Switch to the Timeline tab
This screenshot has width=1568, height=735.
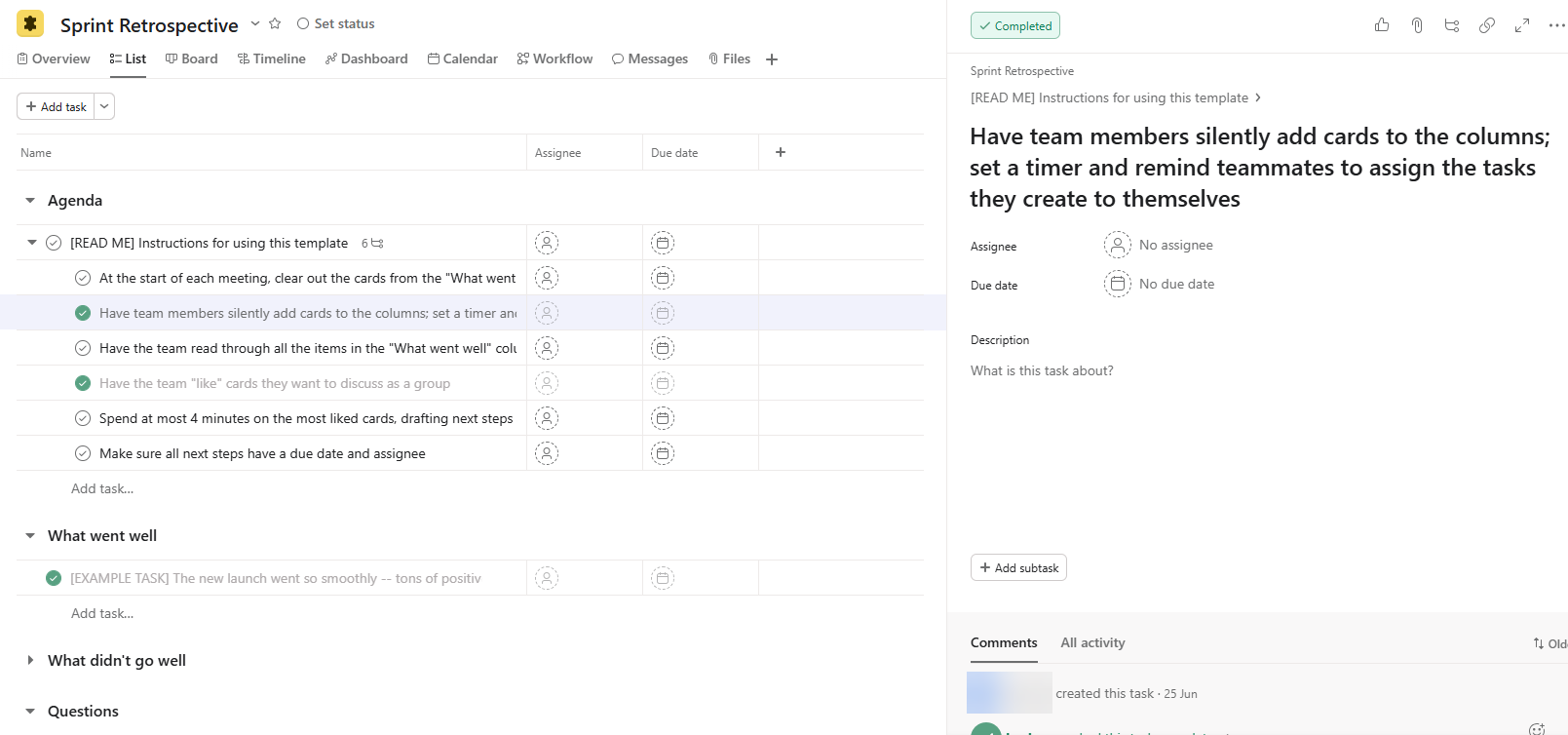coord(272,59)
